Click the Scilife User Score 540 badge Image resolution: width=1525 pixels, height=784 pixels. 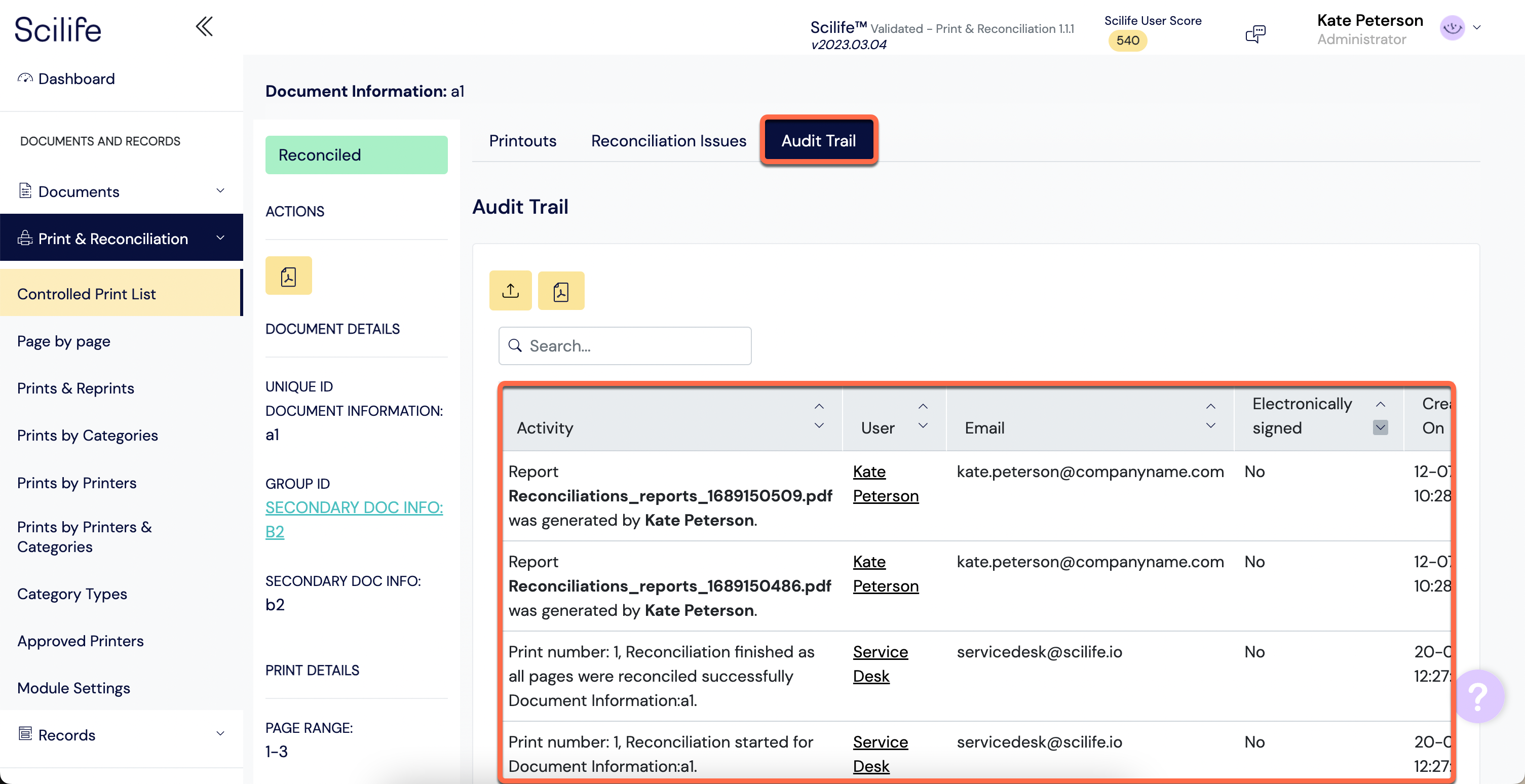click(1127, 40)
